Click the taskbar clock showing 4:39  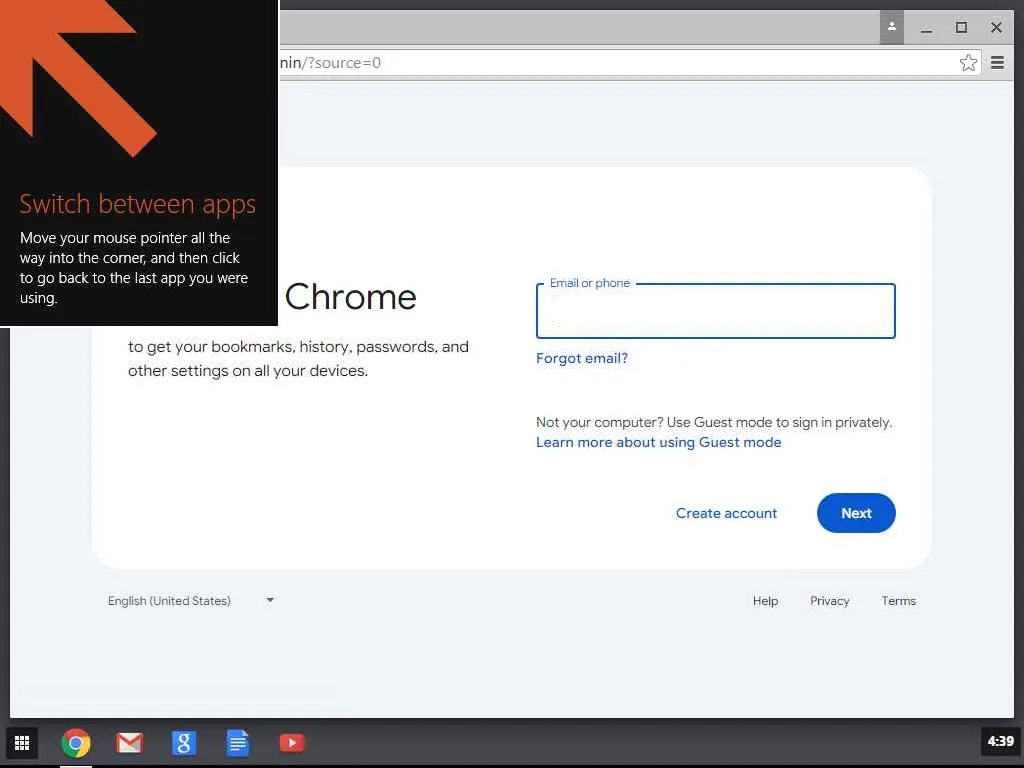pyautogui.click(x=1000, y=741)
